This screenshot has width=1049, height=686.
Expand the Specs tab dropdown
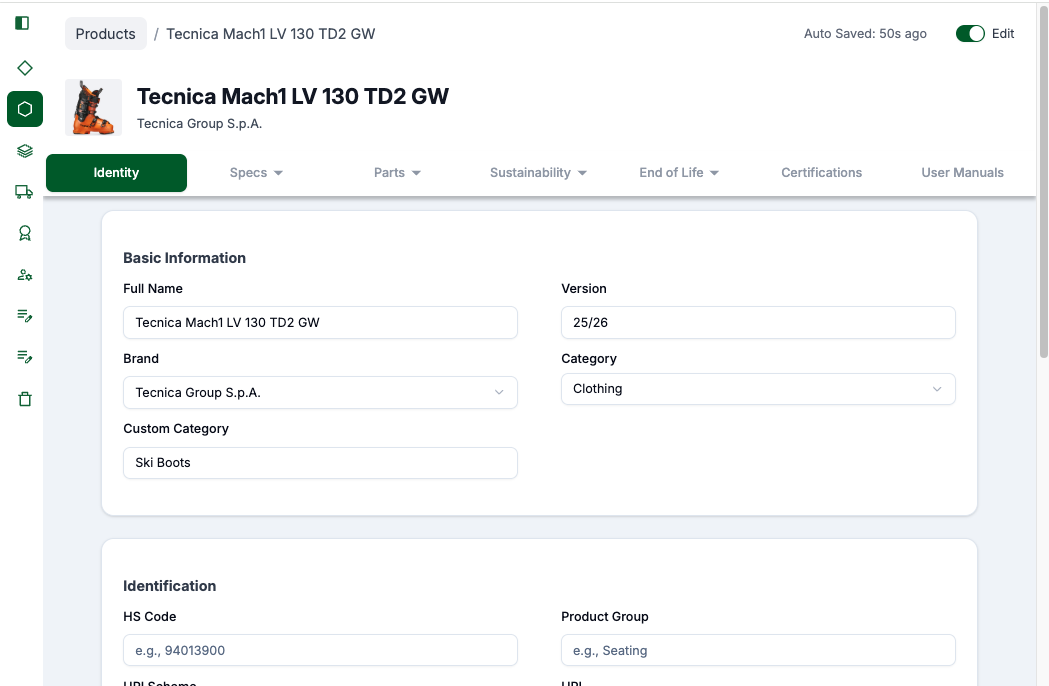click(256, 173)
